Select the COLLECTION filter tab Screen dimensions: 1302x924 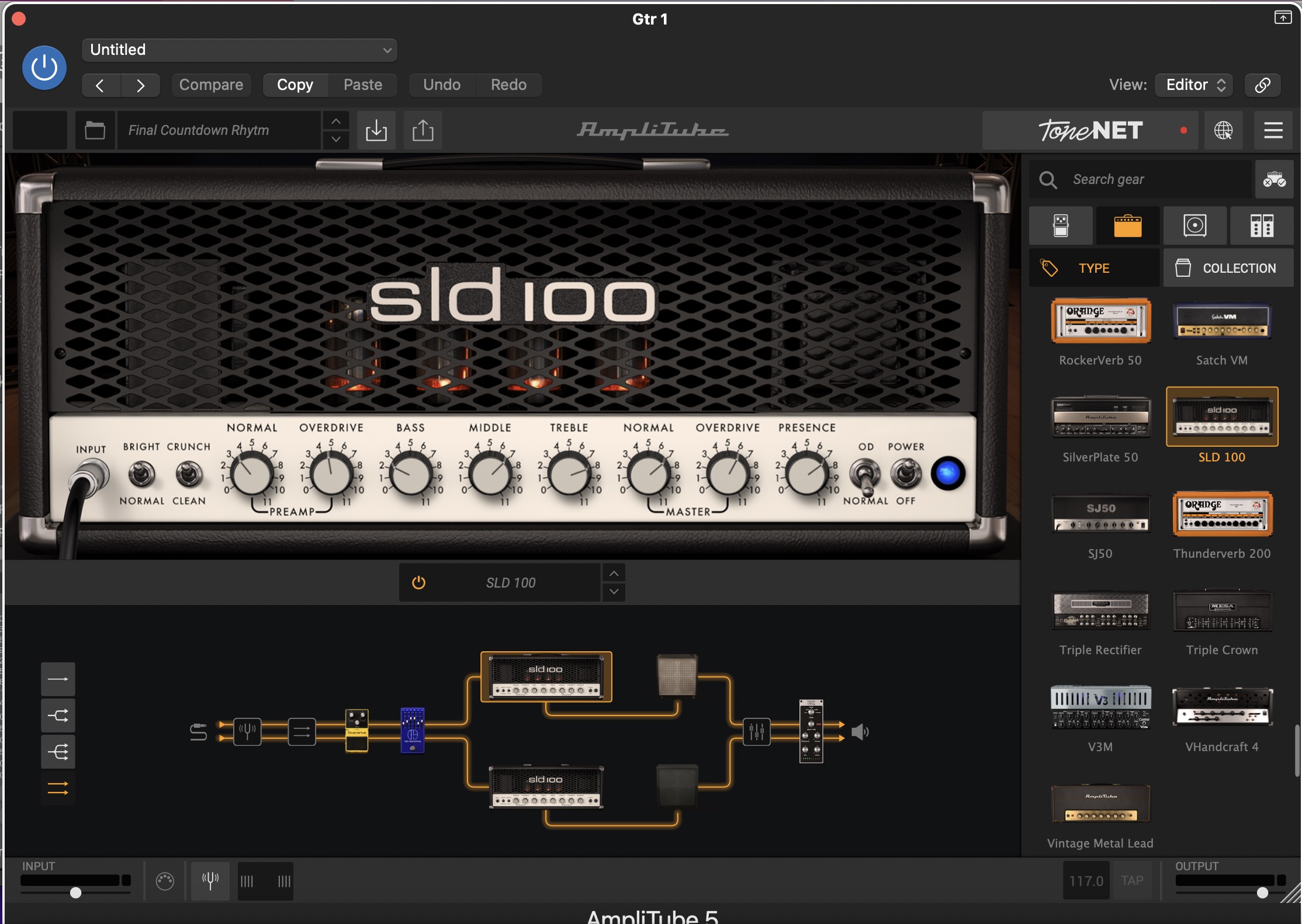tap(1228, 268)
